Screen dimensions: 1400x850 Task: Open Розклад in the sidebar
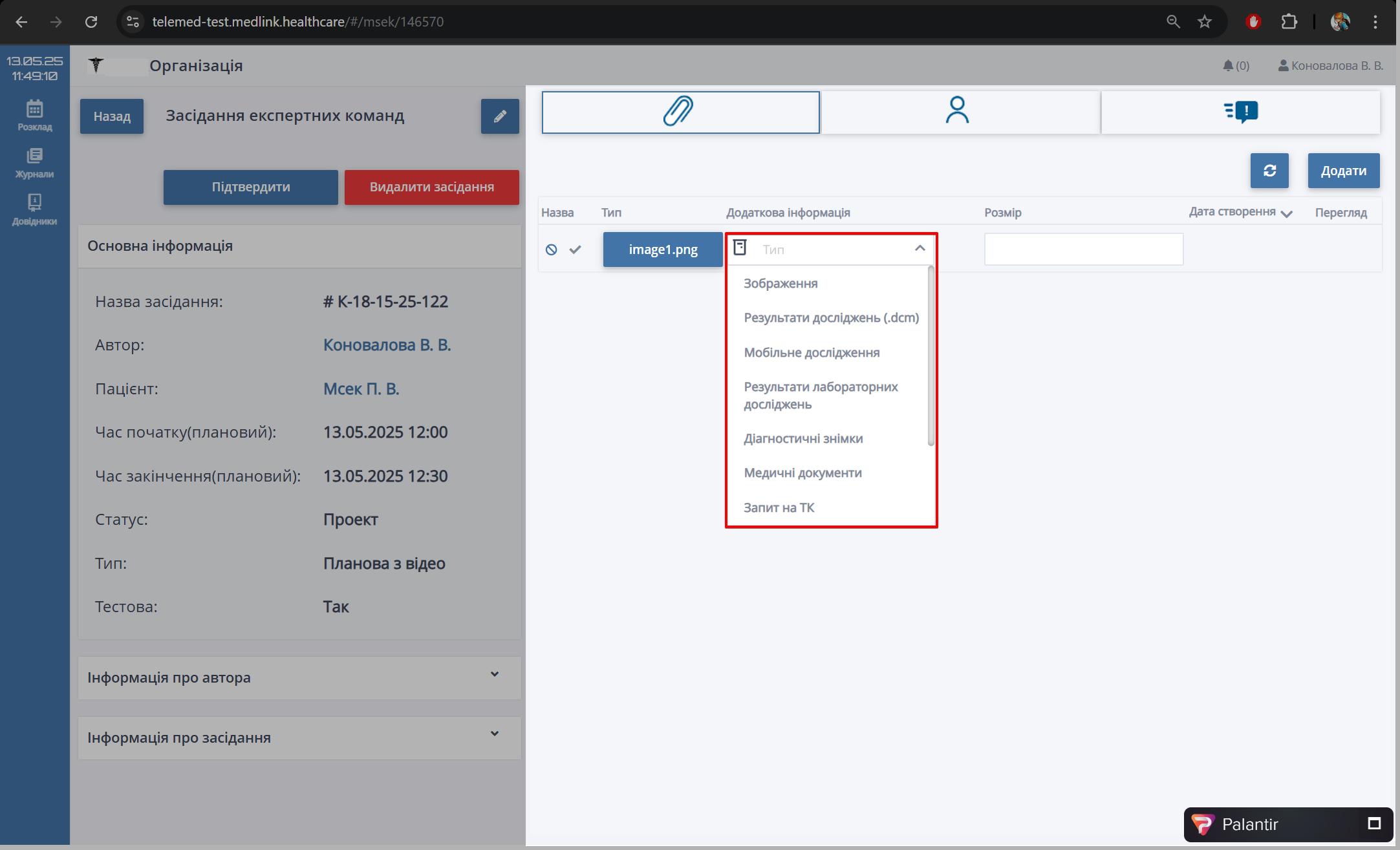pos(34,115)
